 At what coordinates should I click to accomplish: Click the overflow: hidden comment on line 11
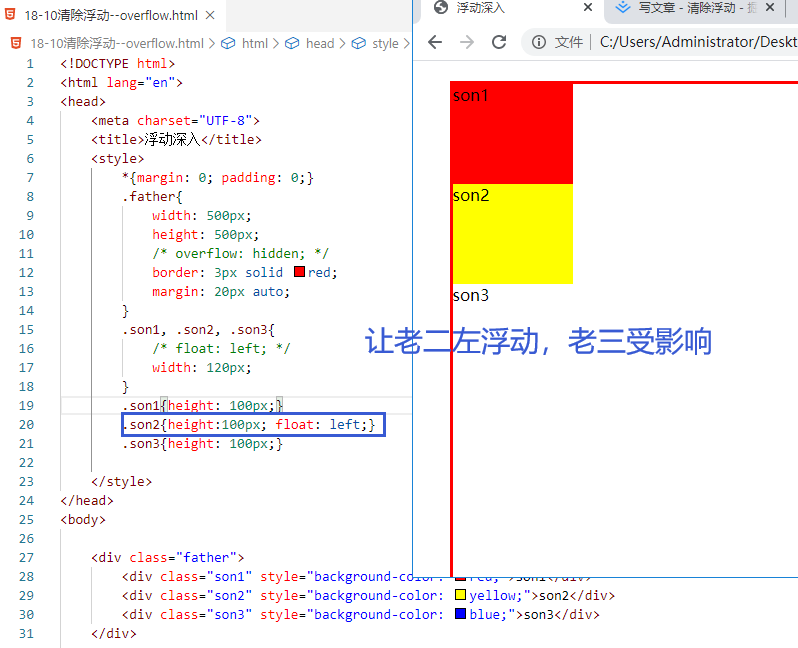coord(241,253)
